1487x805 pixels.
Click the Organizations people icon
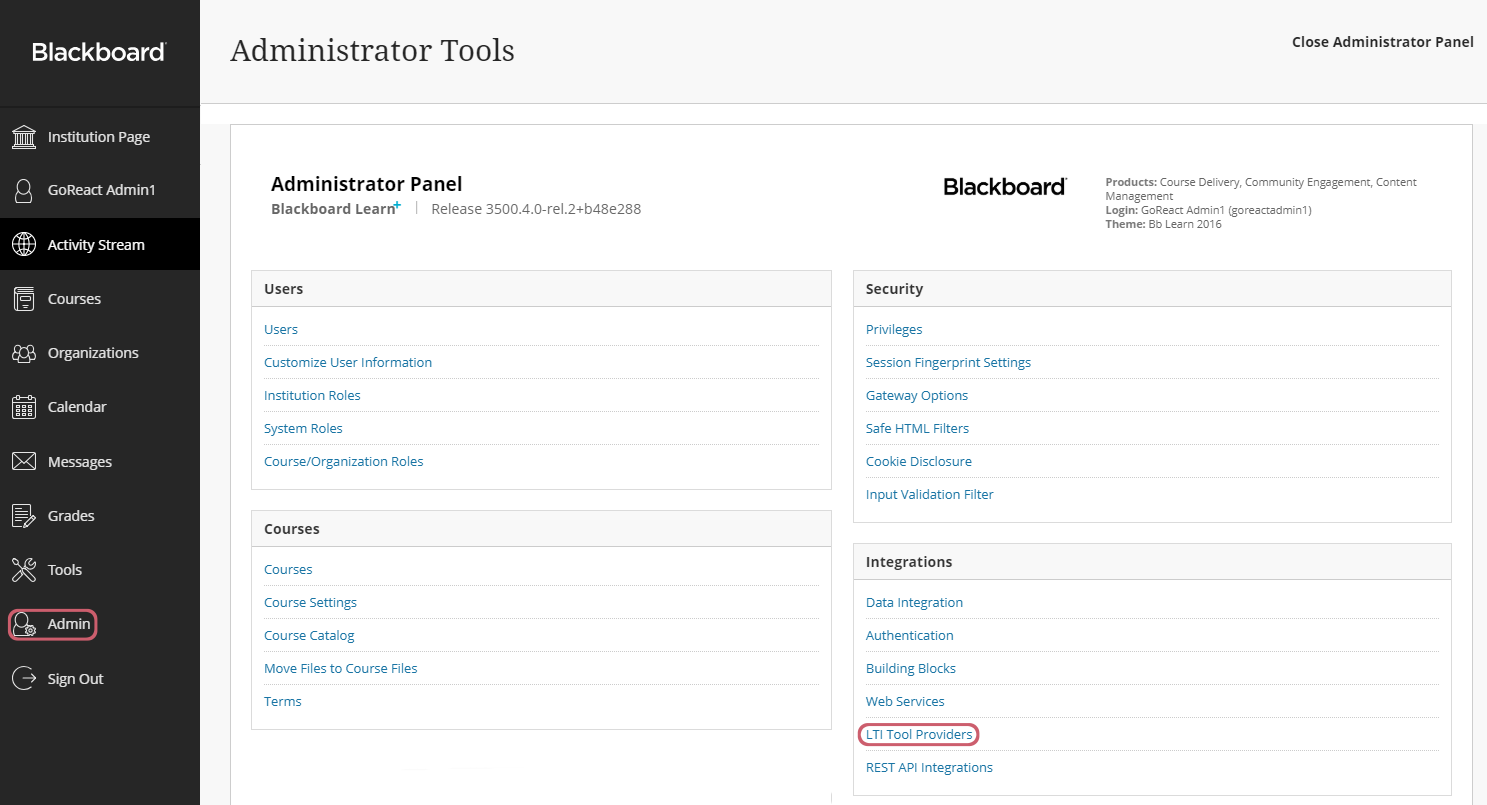[x=24, y=353]
